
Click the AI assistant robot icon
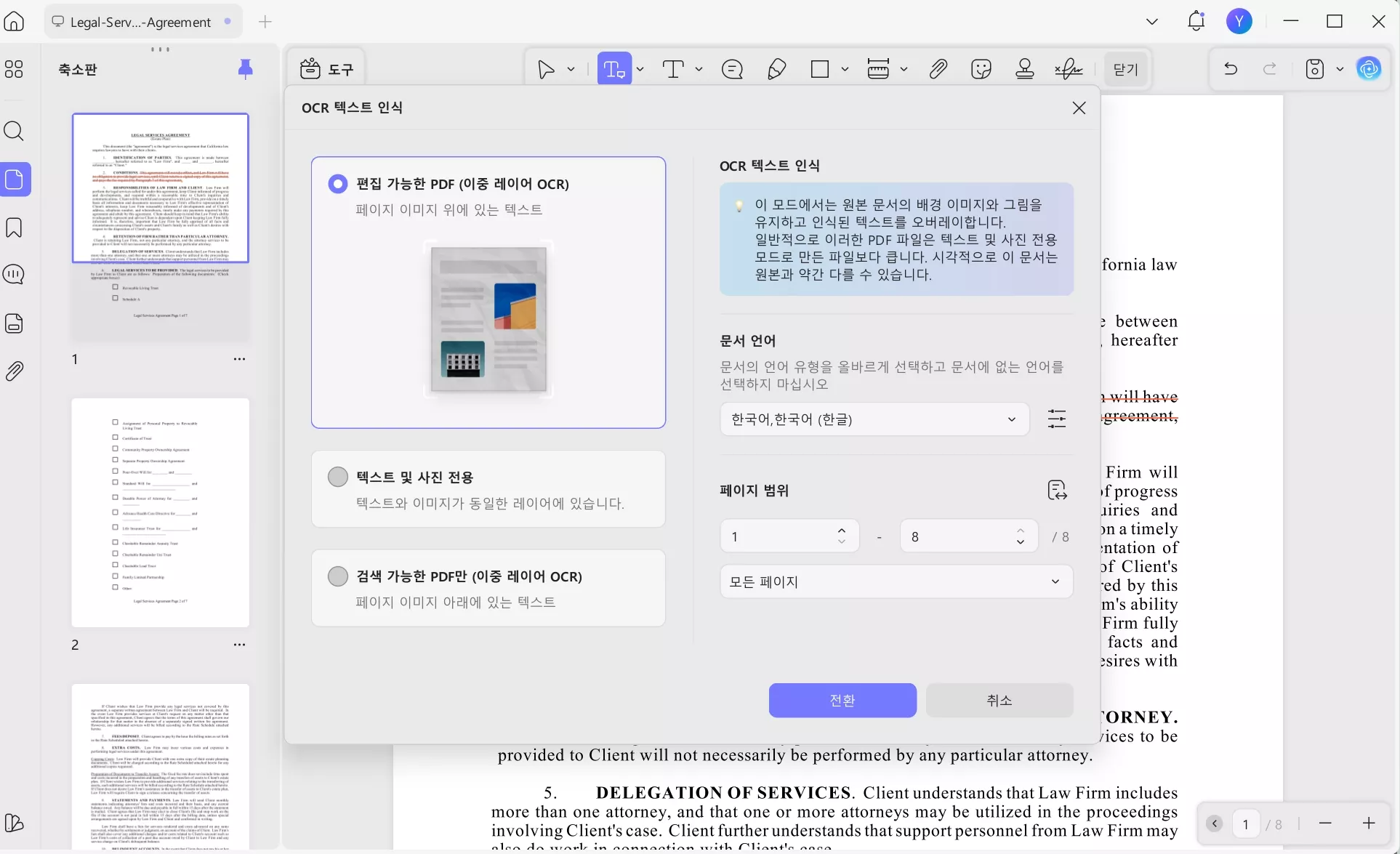(x=1369, y=68)
